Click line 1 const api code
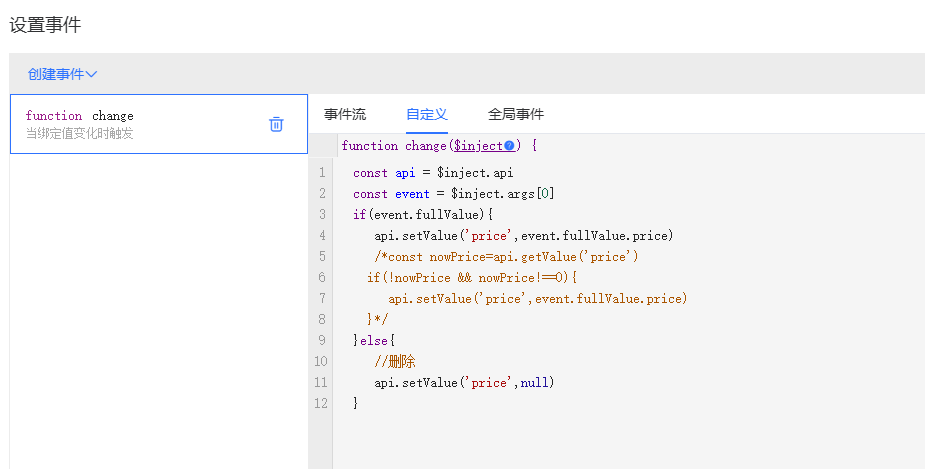This screenshot has height=469, width=925. (x=433, y=173)
